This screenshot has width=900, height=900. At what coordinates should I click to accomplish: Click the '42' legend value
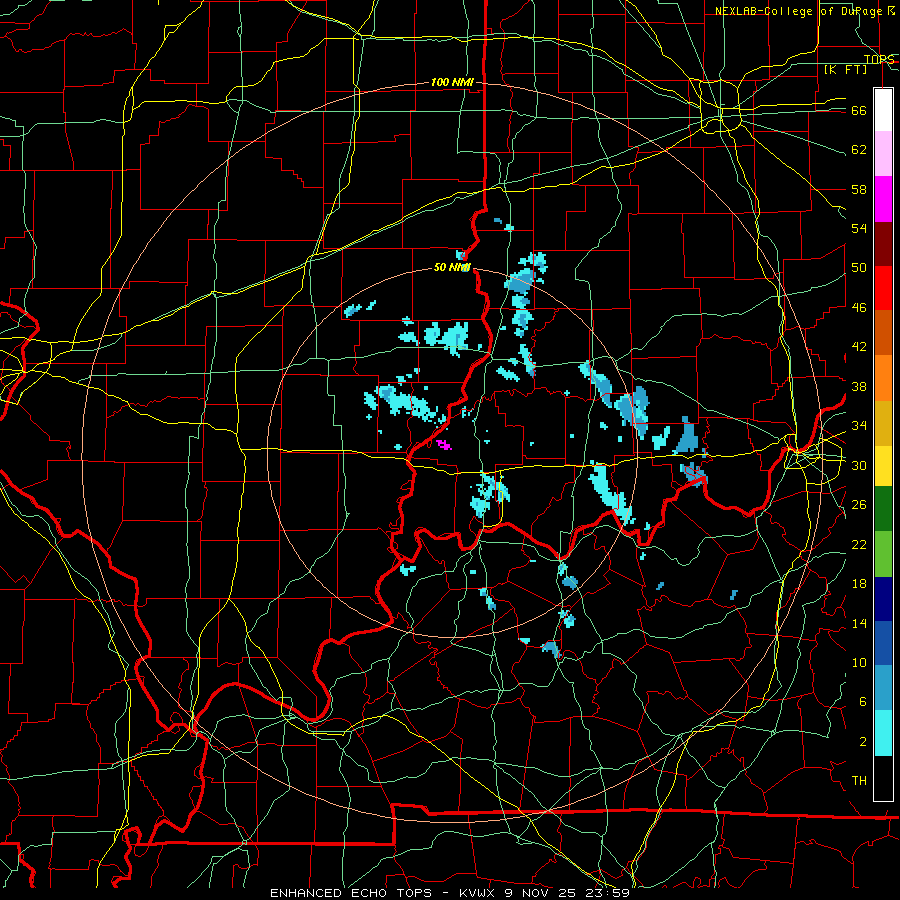click(859, 347)
